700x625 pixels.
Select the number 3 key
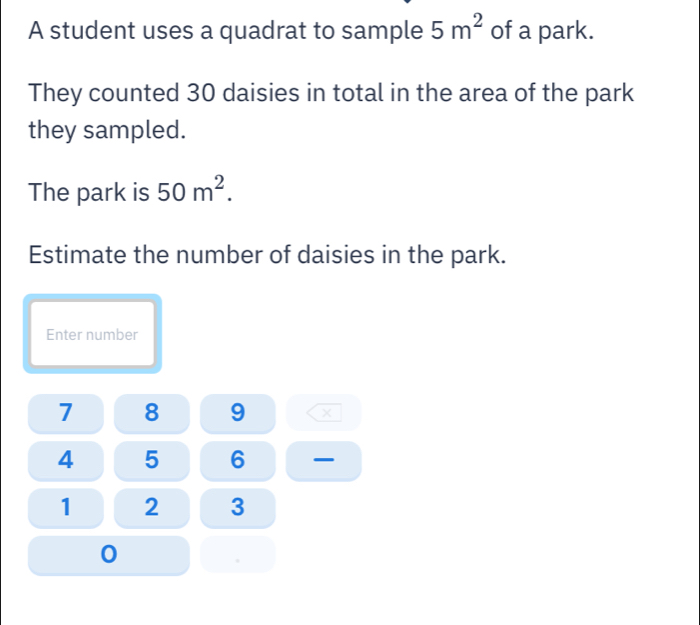coord(237,507)
